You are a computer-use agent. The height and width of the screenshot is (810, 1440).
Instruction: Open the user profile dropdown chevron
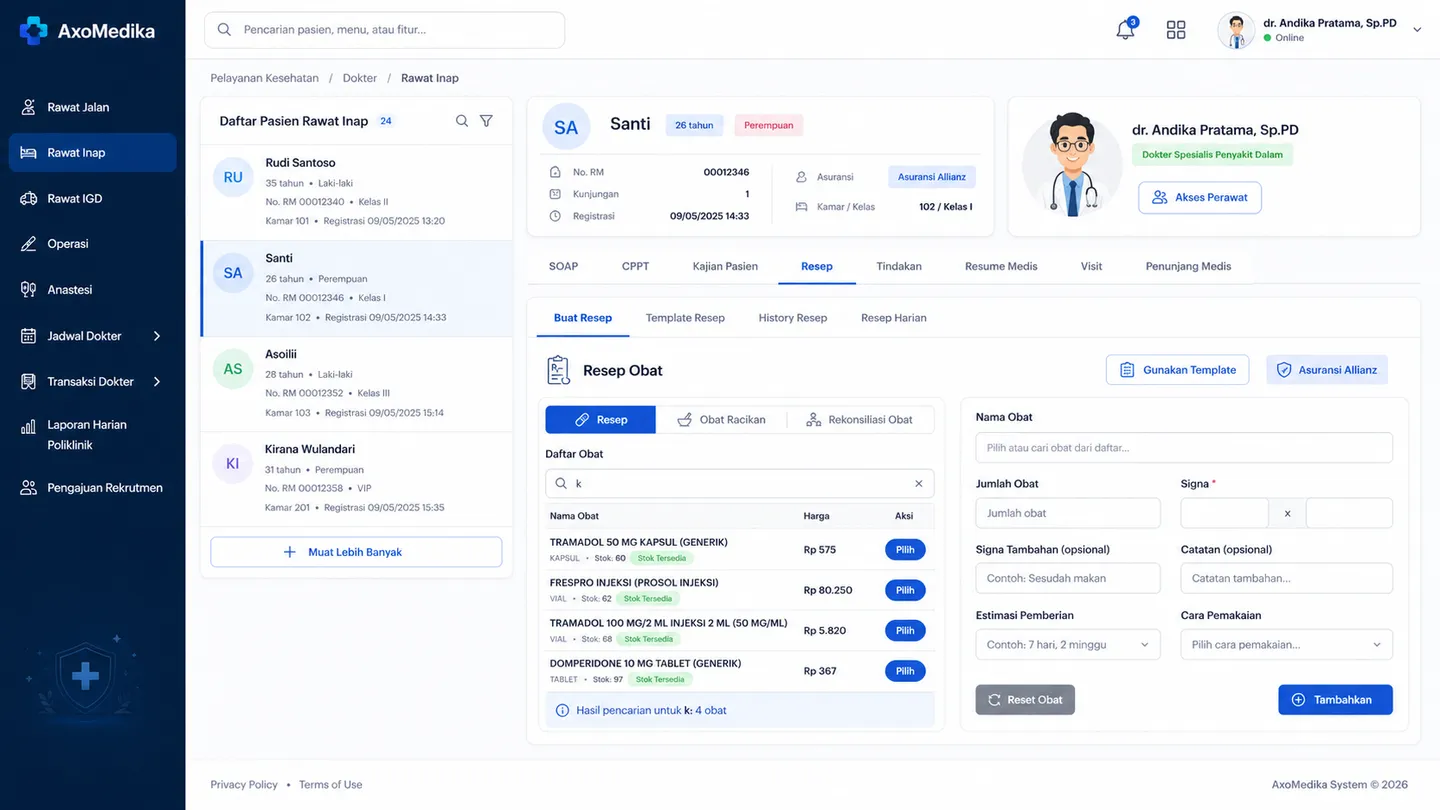[x=1417, y=30]
